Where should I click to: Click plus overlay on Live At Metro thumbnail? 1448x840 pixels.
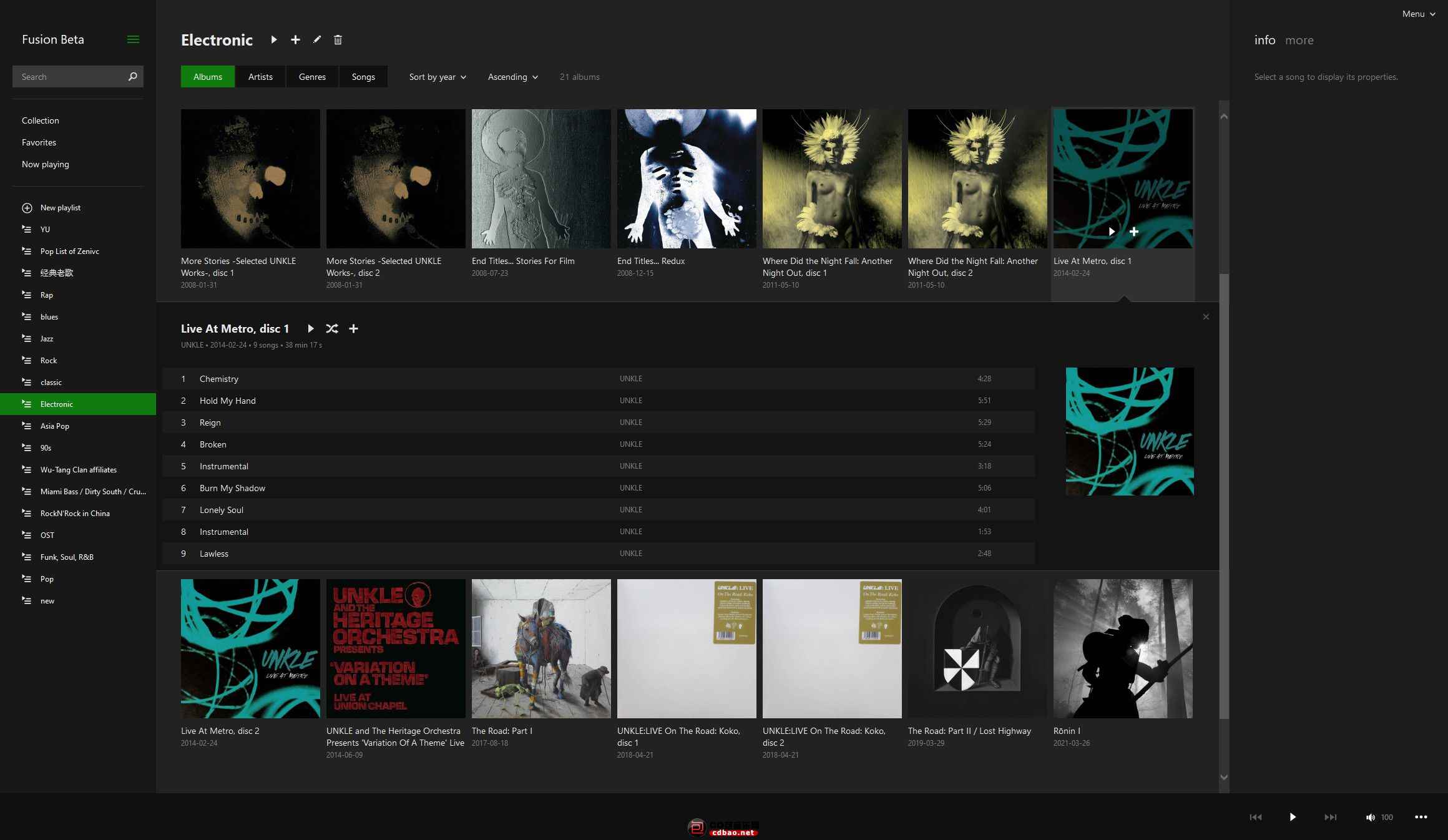tap(1134, 232)
